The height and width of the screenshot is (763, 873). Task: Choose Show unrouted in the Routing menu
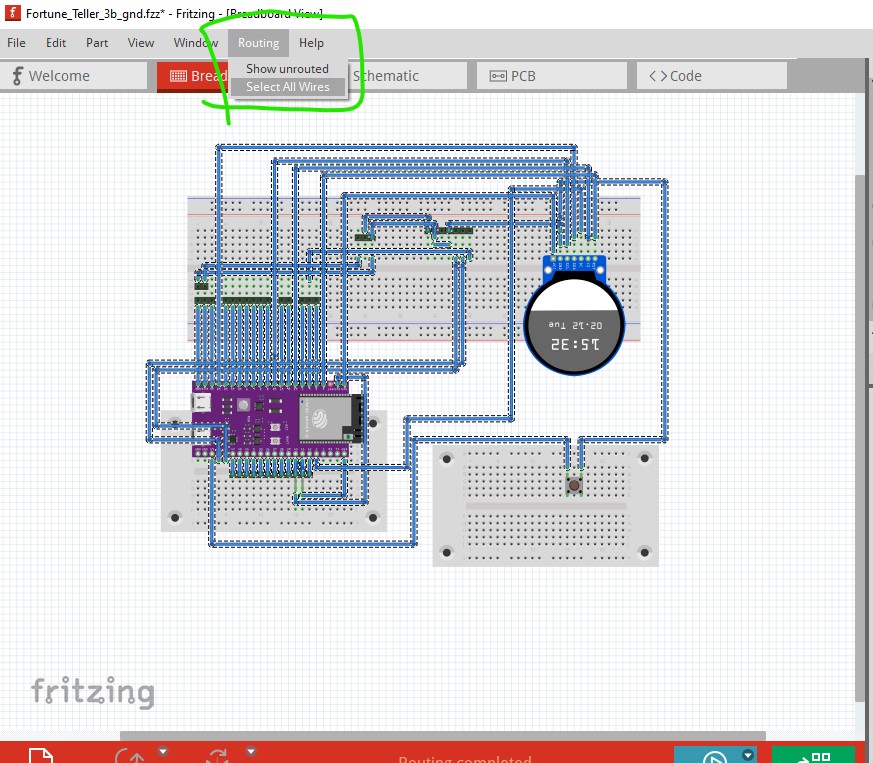pos(288,69)
